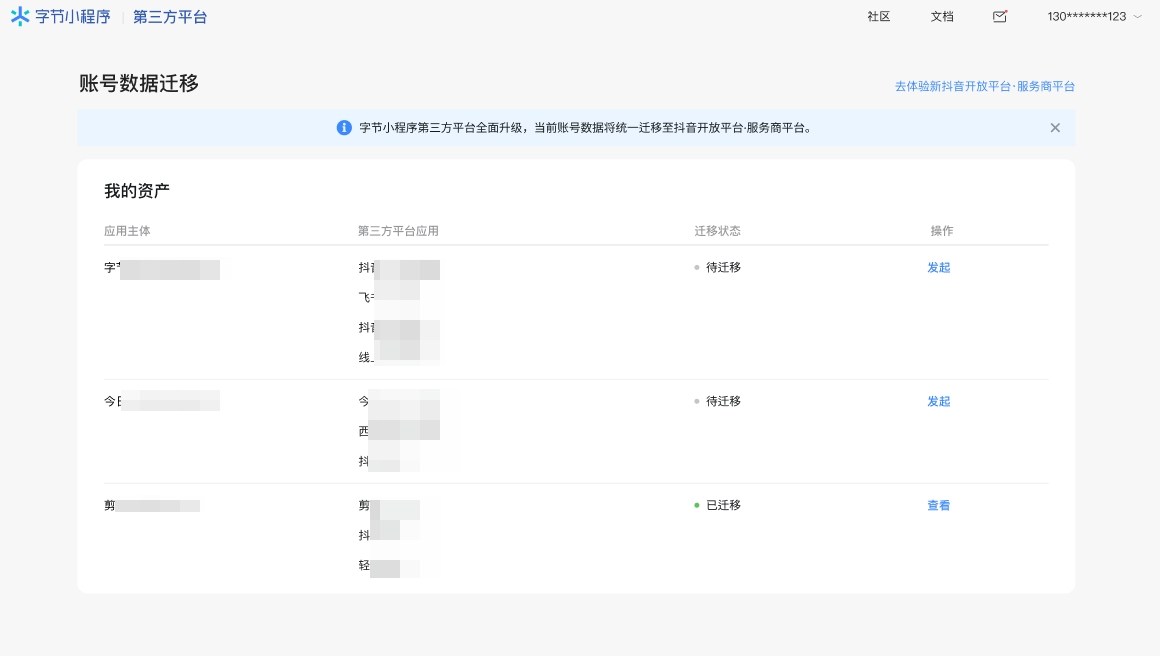
Task: Click 查看 for the migrated 剪 row
Action: click(x=939, y=506)
